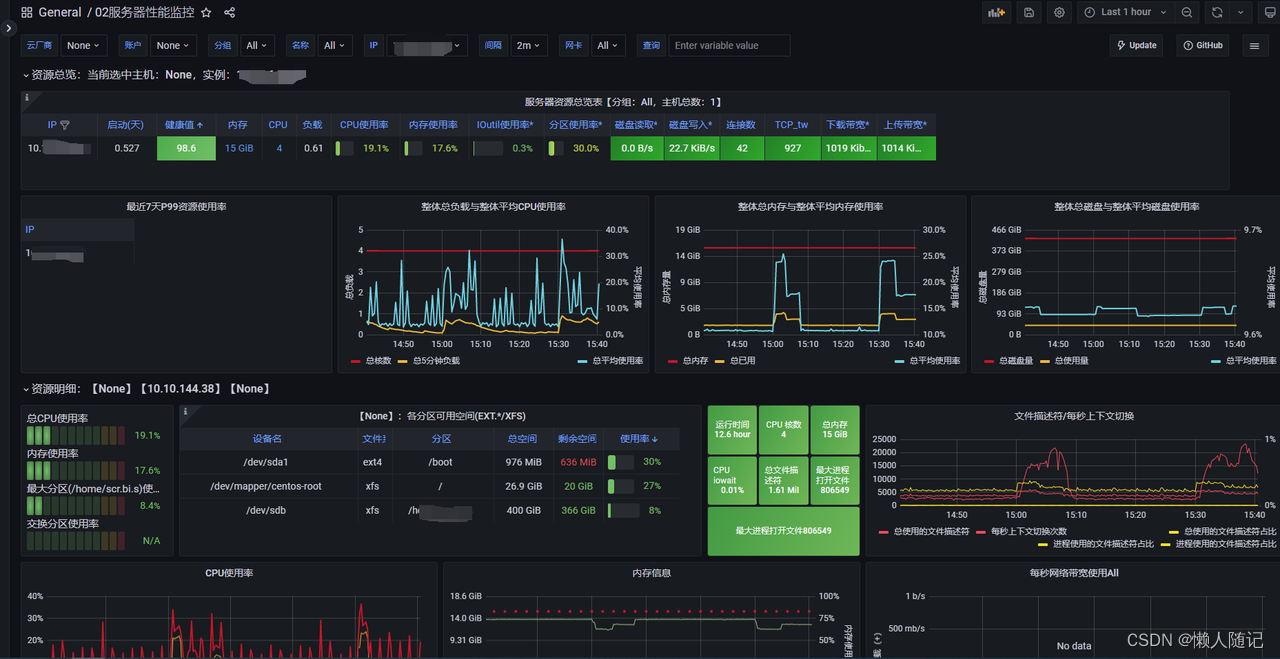Open the IP variable dropdown
1280x659 pixels.
427,45
